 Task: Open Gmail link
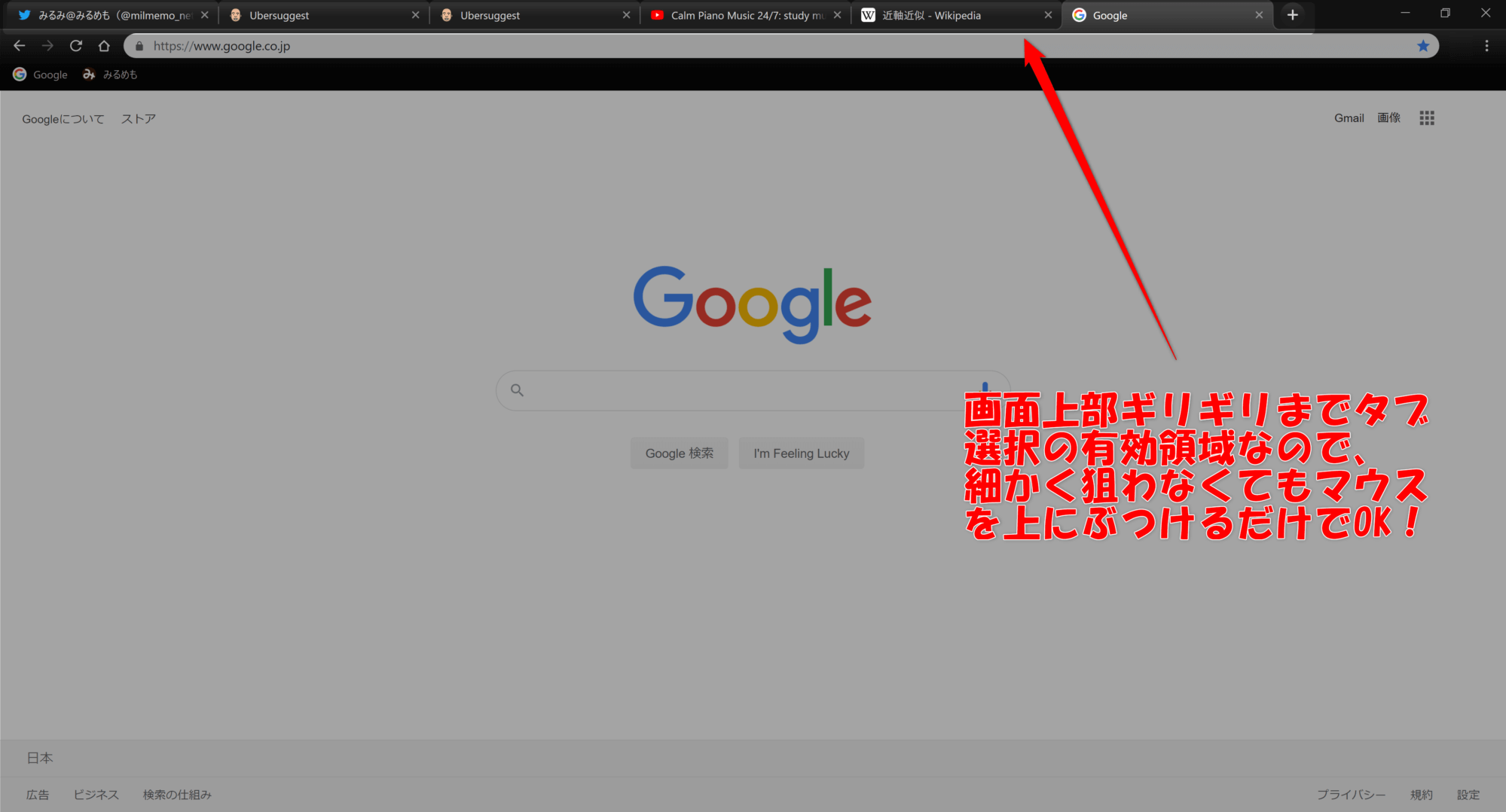(x=1349, y=118)
